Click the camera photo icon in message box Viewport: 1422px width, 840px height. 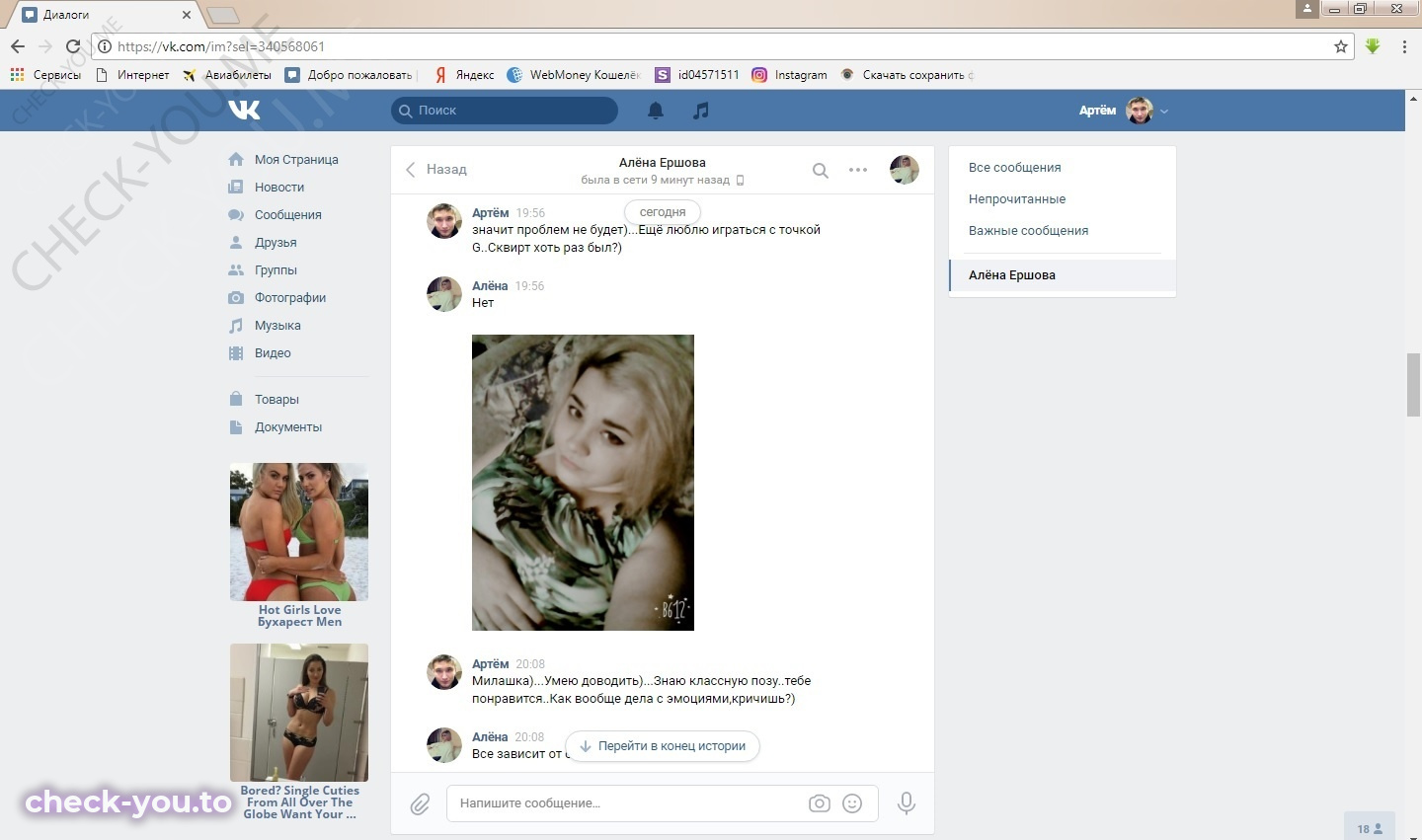(819, 803)
